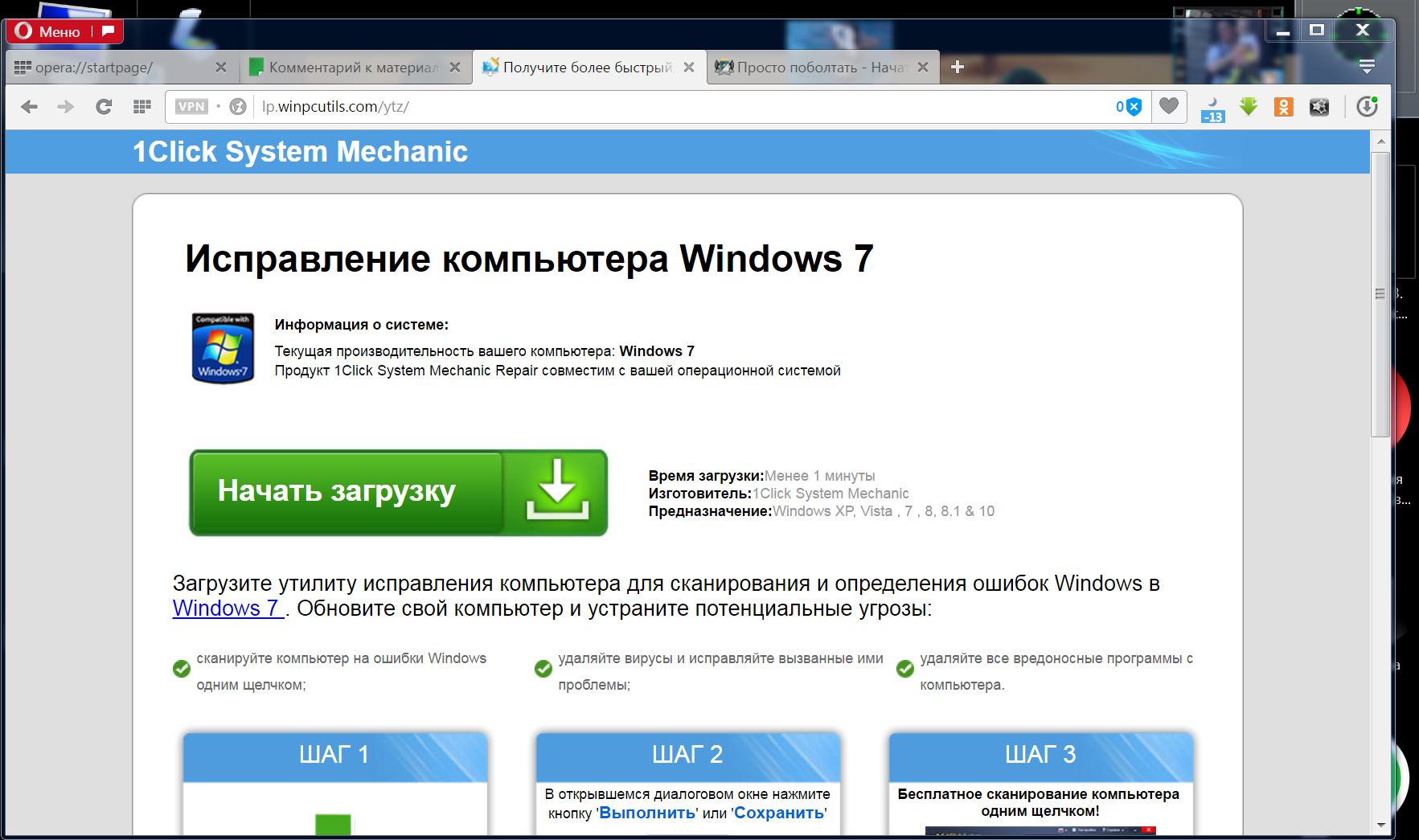Close the Комментарий к материалу tab

[455, 68]
